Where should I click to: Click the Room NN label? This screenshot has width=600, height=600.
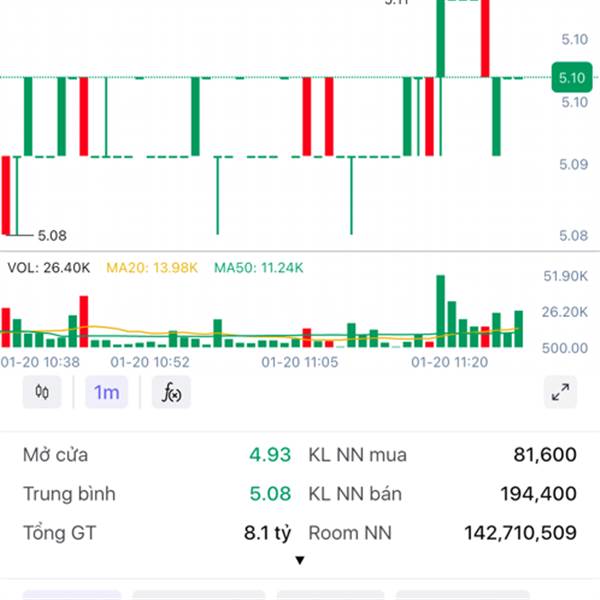coord(350,533)
